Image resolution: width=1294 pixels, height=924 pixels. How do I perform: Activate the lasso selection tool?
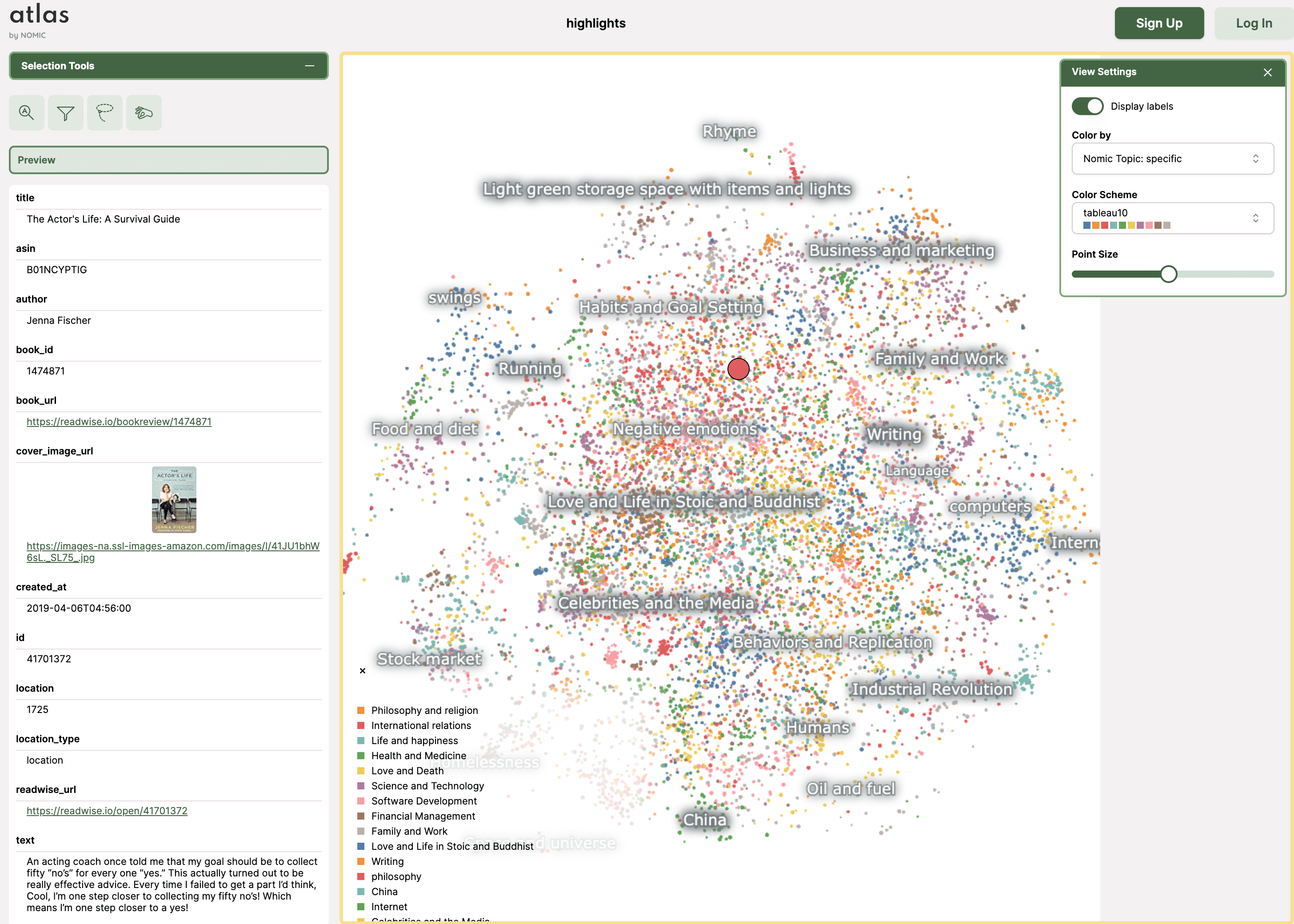(x=105, y=113)
